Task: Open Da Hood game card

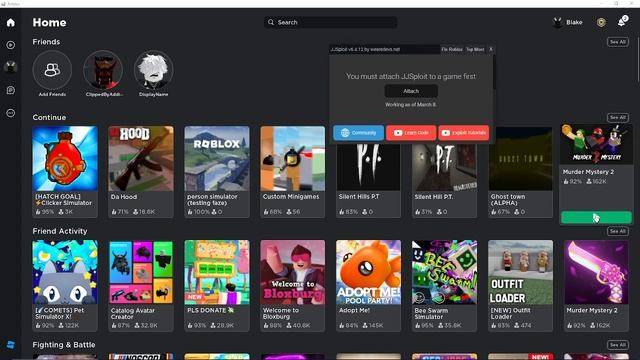Action: pos(141,171)
